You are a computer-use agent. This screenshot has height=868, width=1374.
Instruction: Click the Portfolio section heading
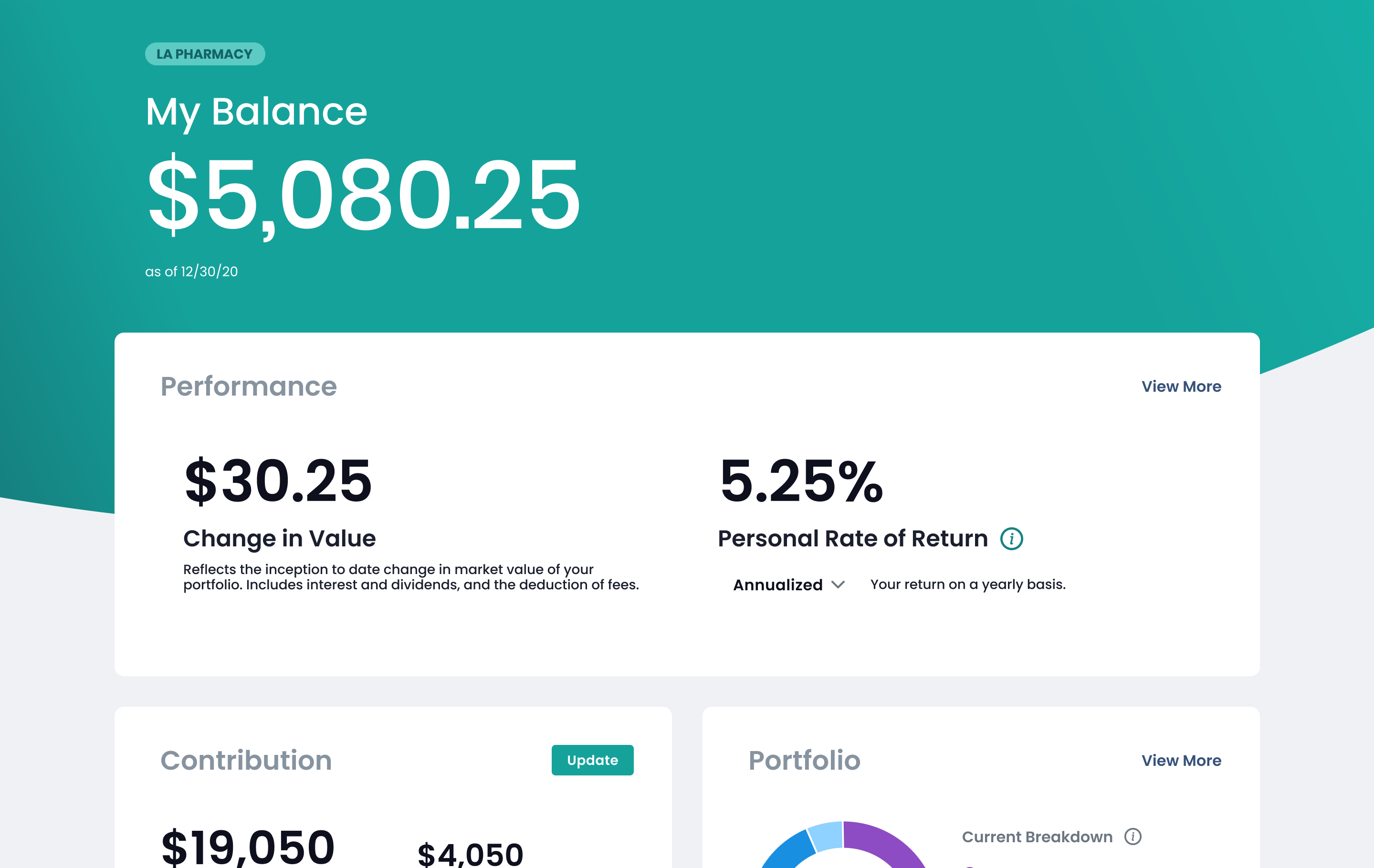[804, 760]
